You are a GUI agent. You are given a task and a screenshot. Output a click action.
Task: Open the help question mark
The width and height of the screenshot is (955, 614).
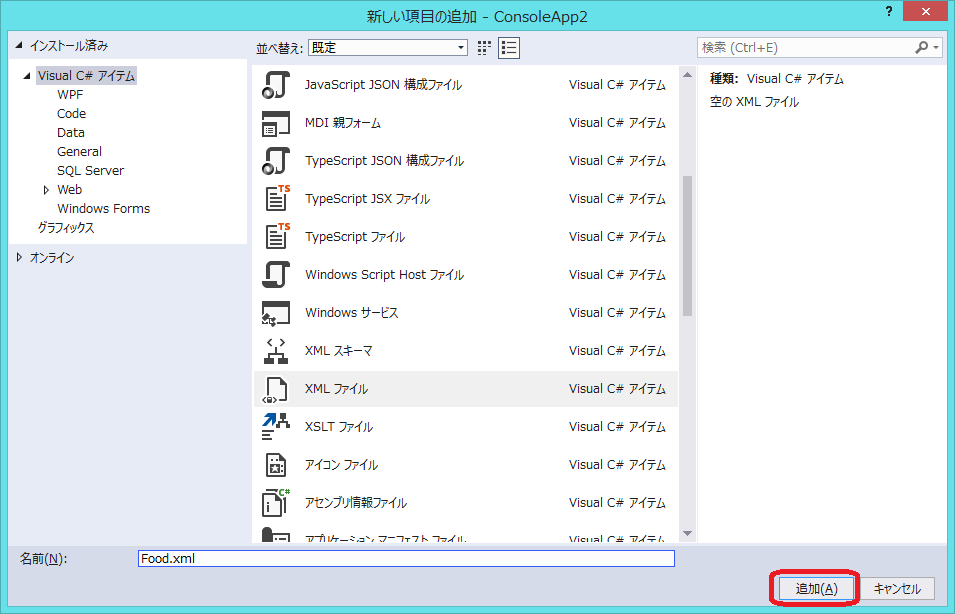[889, 11]
